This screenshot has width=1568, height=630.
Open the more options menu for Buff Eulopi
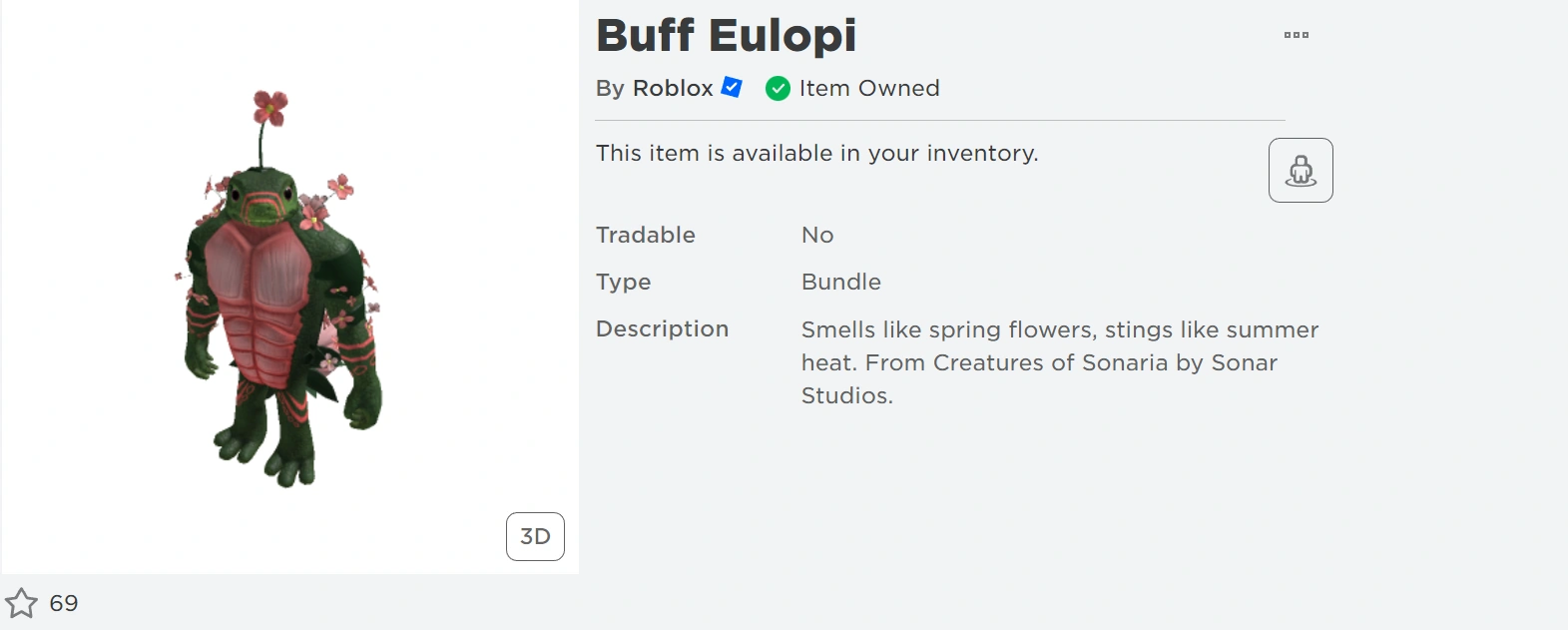pyautogui.click(x=1298, y=33)
